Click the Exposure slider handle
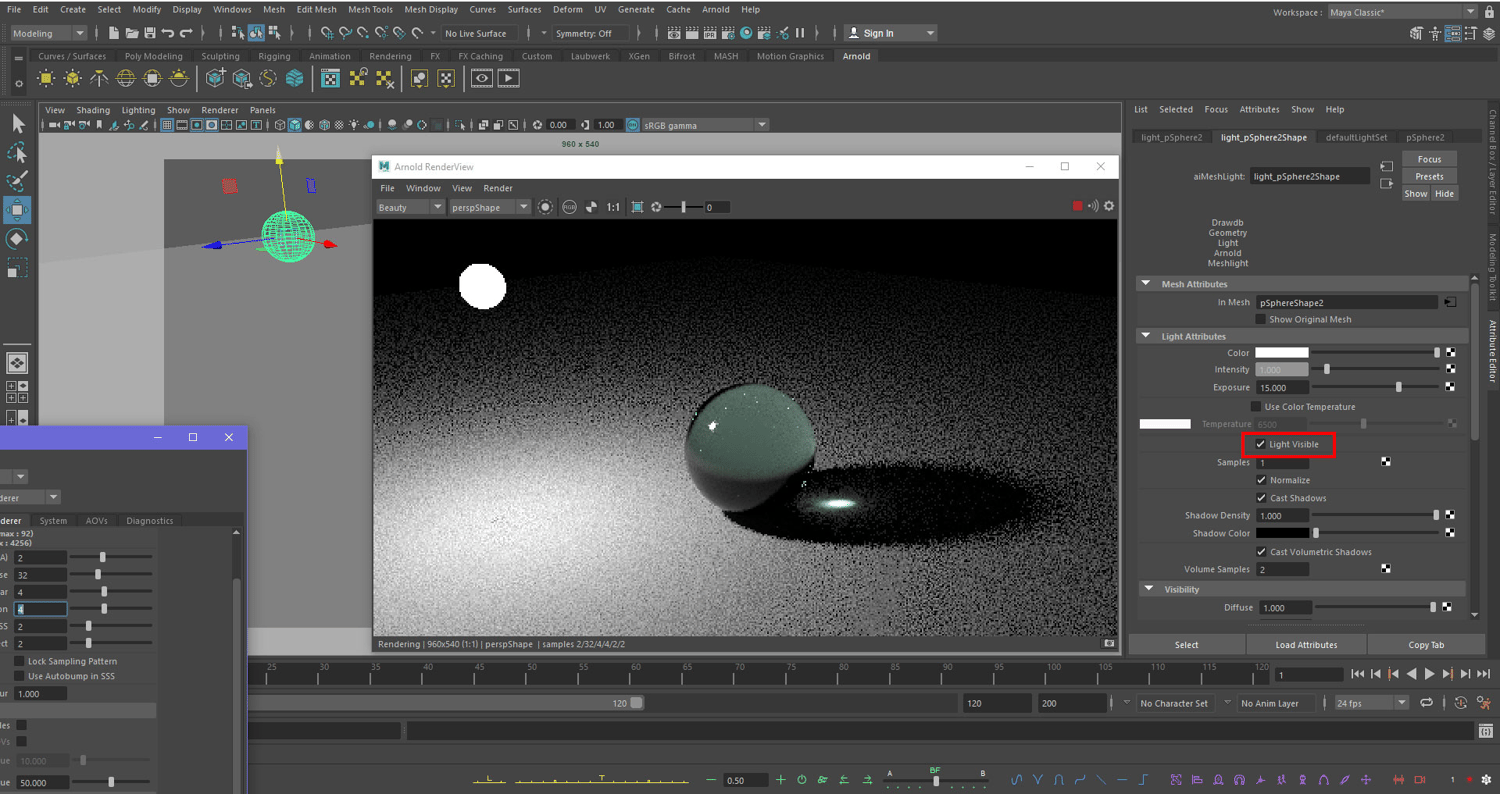 pyautogui.click(x=1398, y=387)
